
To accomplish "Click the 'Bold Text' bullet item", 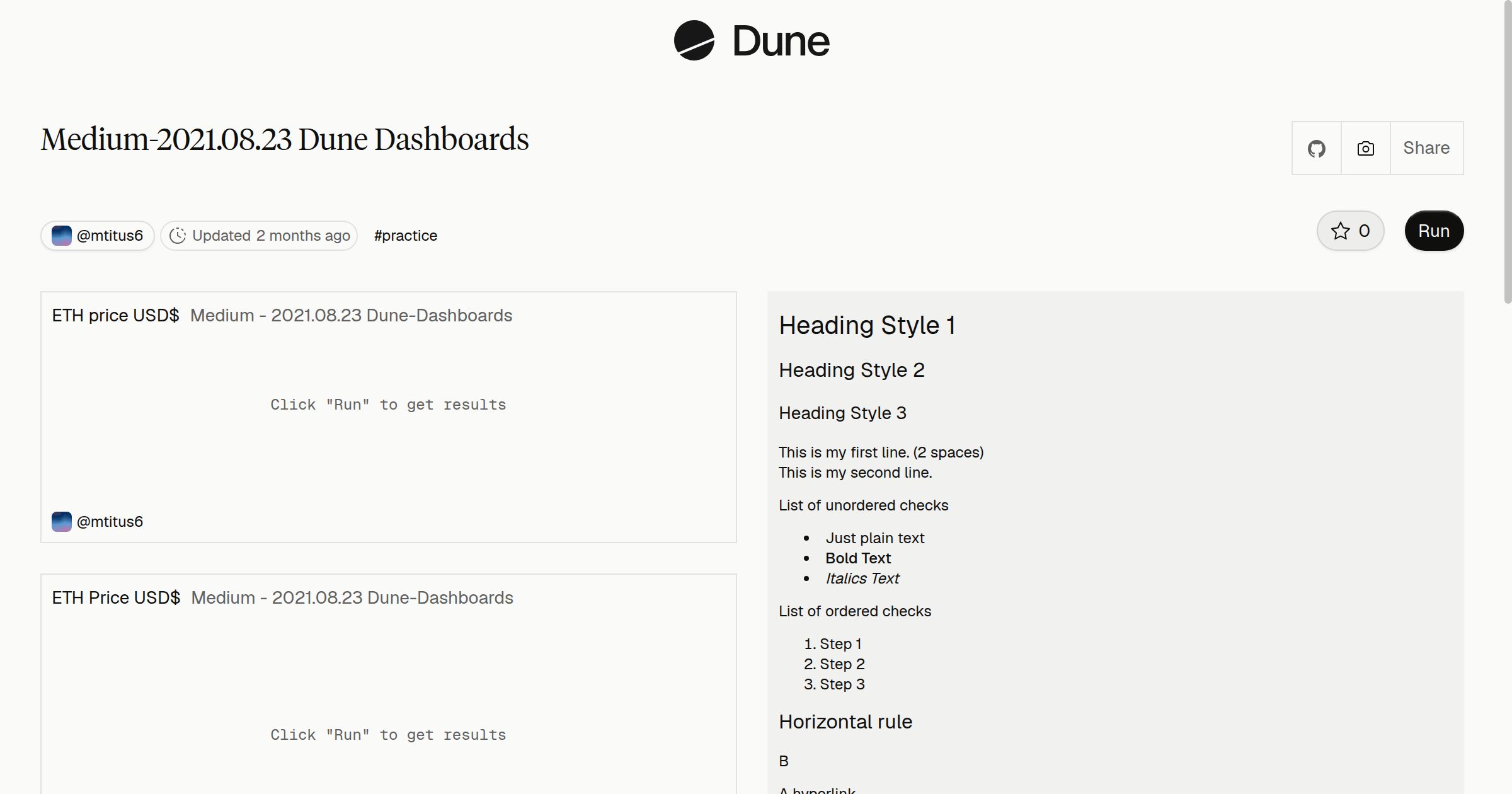I will coord(858,558).
